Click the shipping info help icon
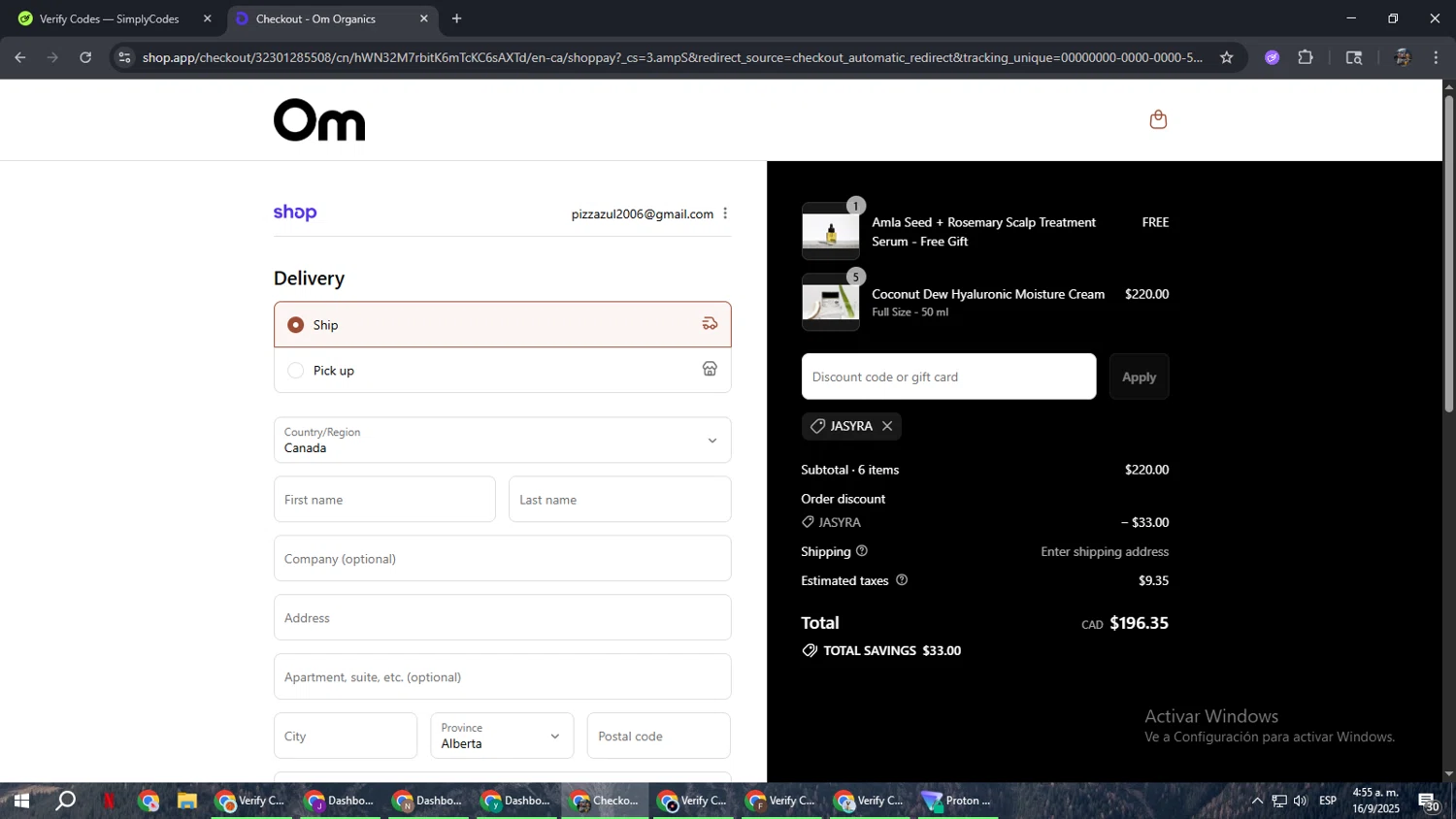 (x=861, y=551)
